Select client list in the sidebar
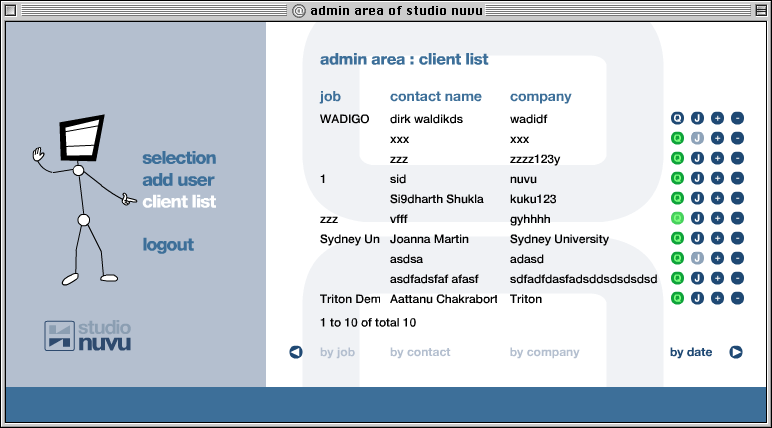 pyautogui.click(x=179, y=202)
